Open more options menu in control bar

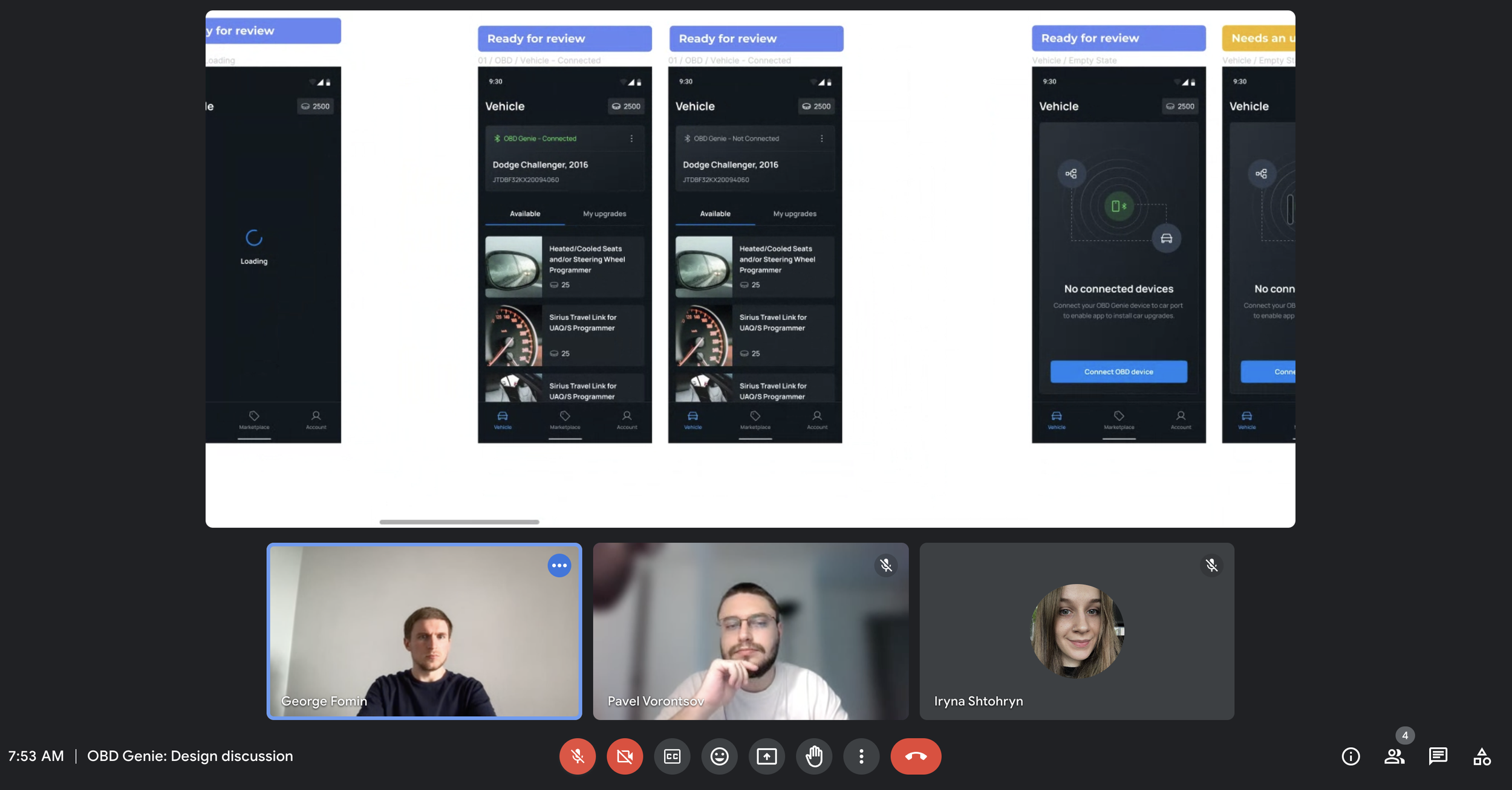(861, 756)
